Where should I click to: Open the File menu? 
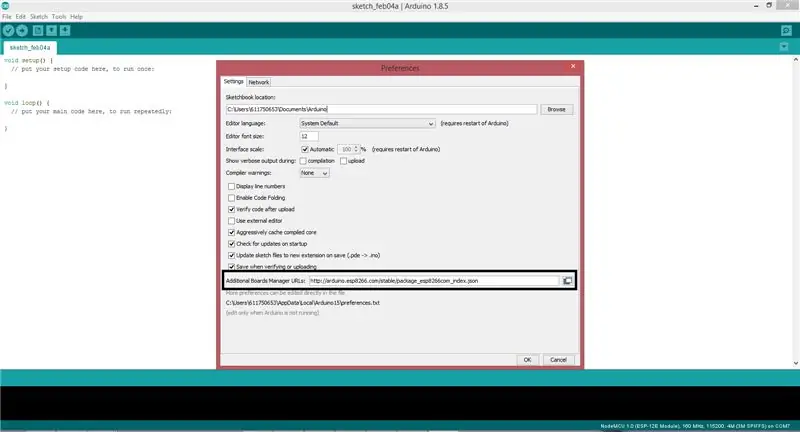7,17
